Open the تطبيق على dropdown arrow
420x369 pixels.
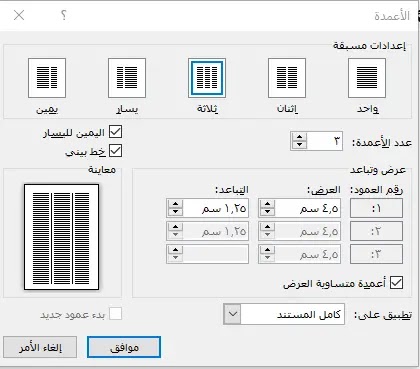pos(232,314)
